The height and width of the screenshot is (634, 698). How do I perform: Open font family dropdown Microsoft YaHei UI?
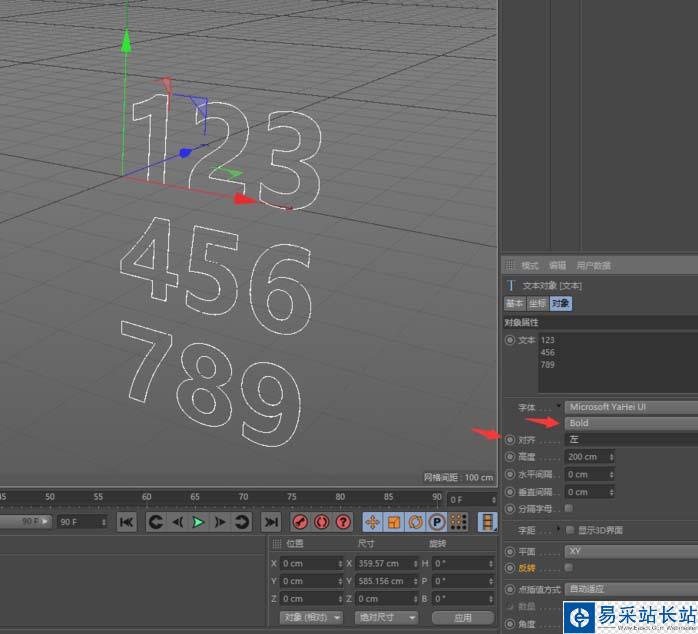click(x=631, y=407)
